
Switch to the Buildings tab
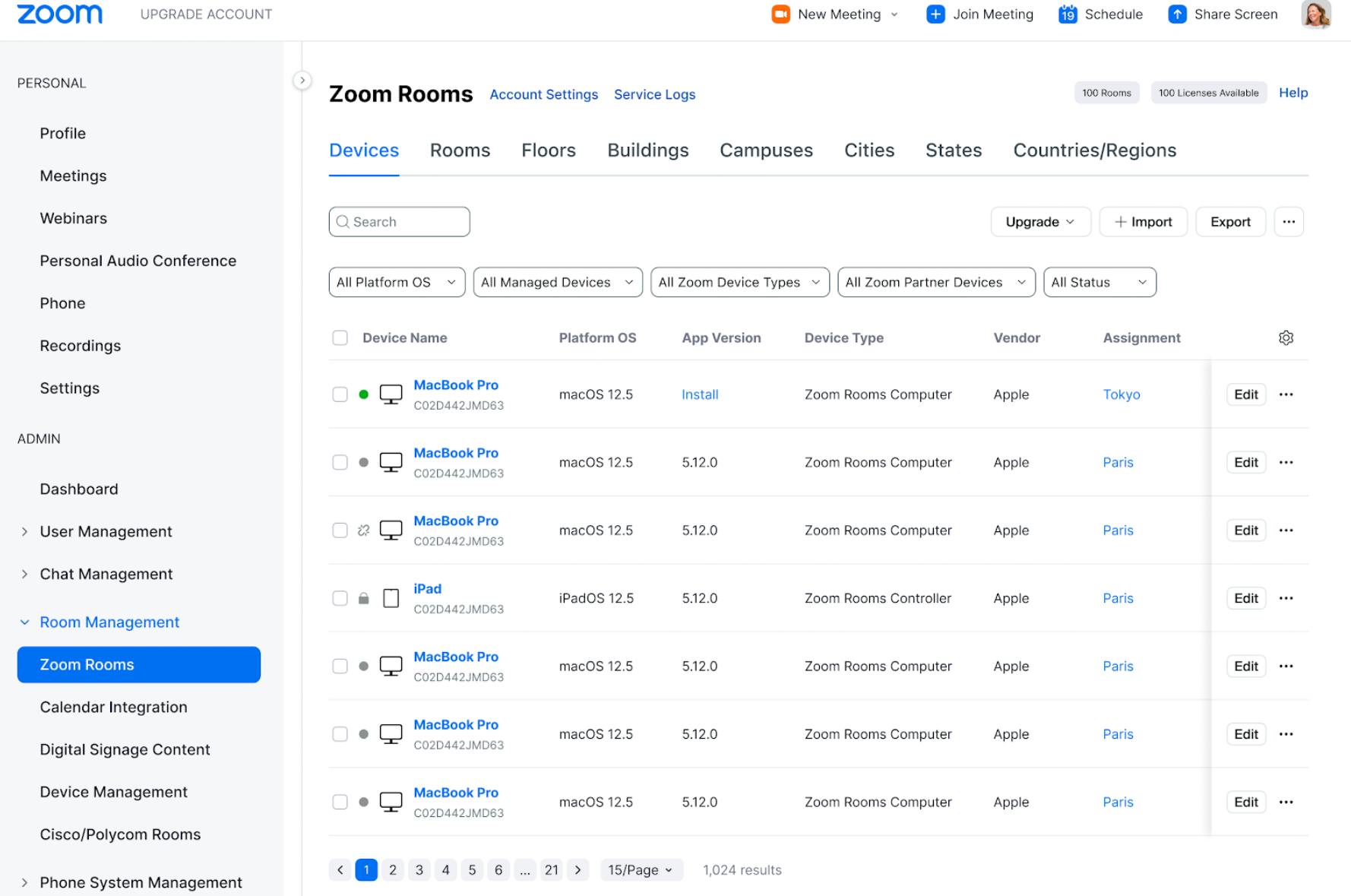(x=648, y=150)
